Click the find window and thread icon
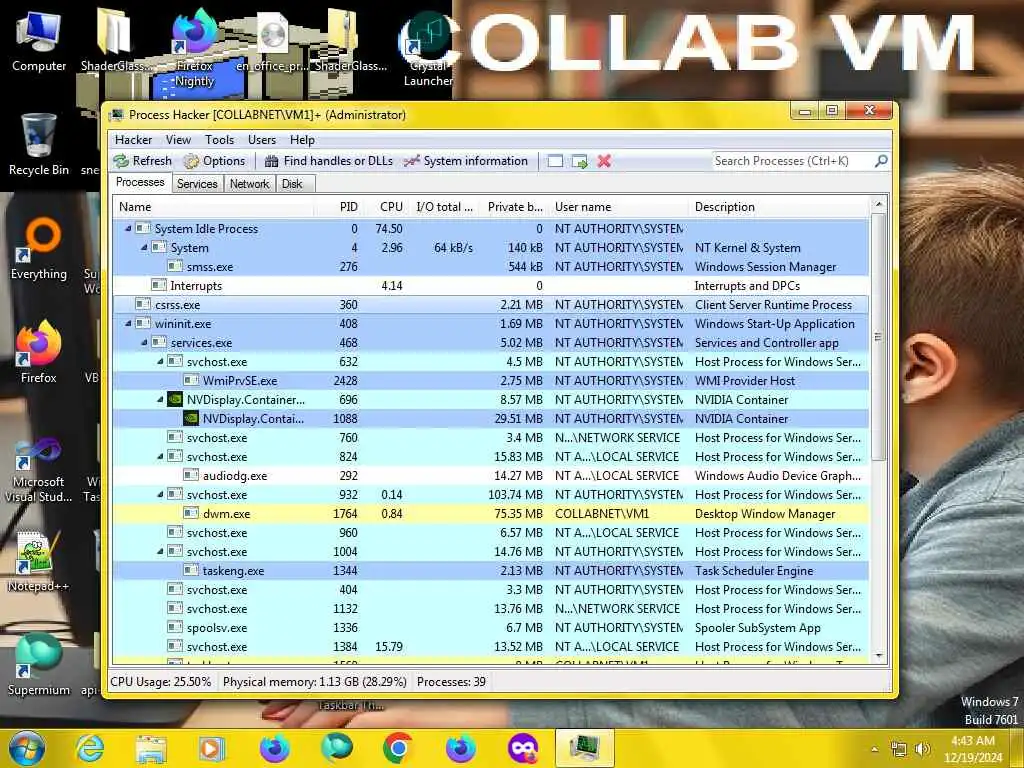This screenshot has height=768, width=1024. (x=579, y=161)
